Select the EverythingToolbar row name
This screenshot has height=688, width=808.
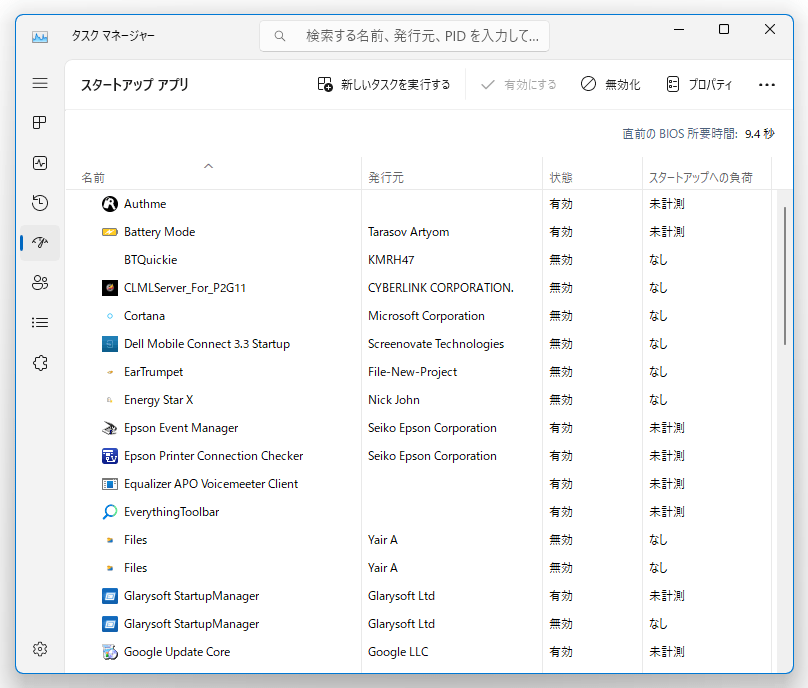tap(172, 512)
